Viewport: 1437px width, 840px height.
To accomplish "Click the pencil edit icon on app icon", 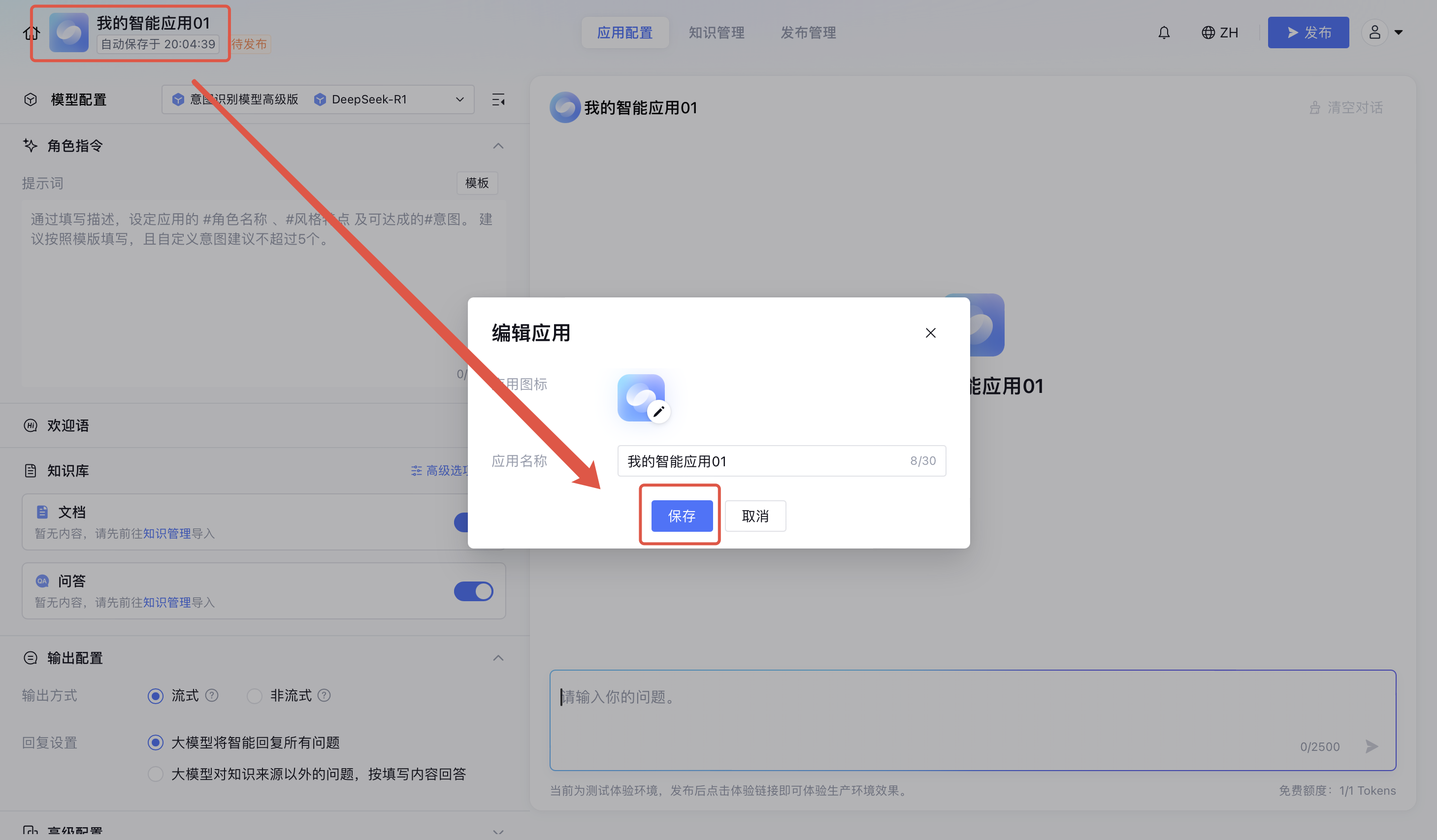I will (x=658, y=411).
